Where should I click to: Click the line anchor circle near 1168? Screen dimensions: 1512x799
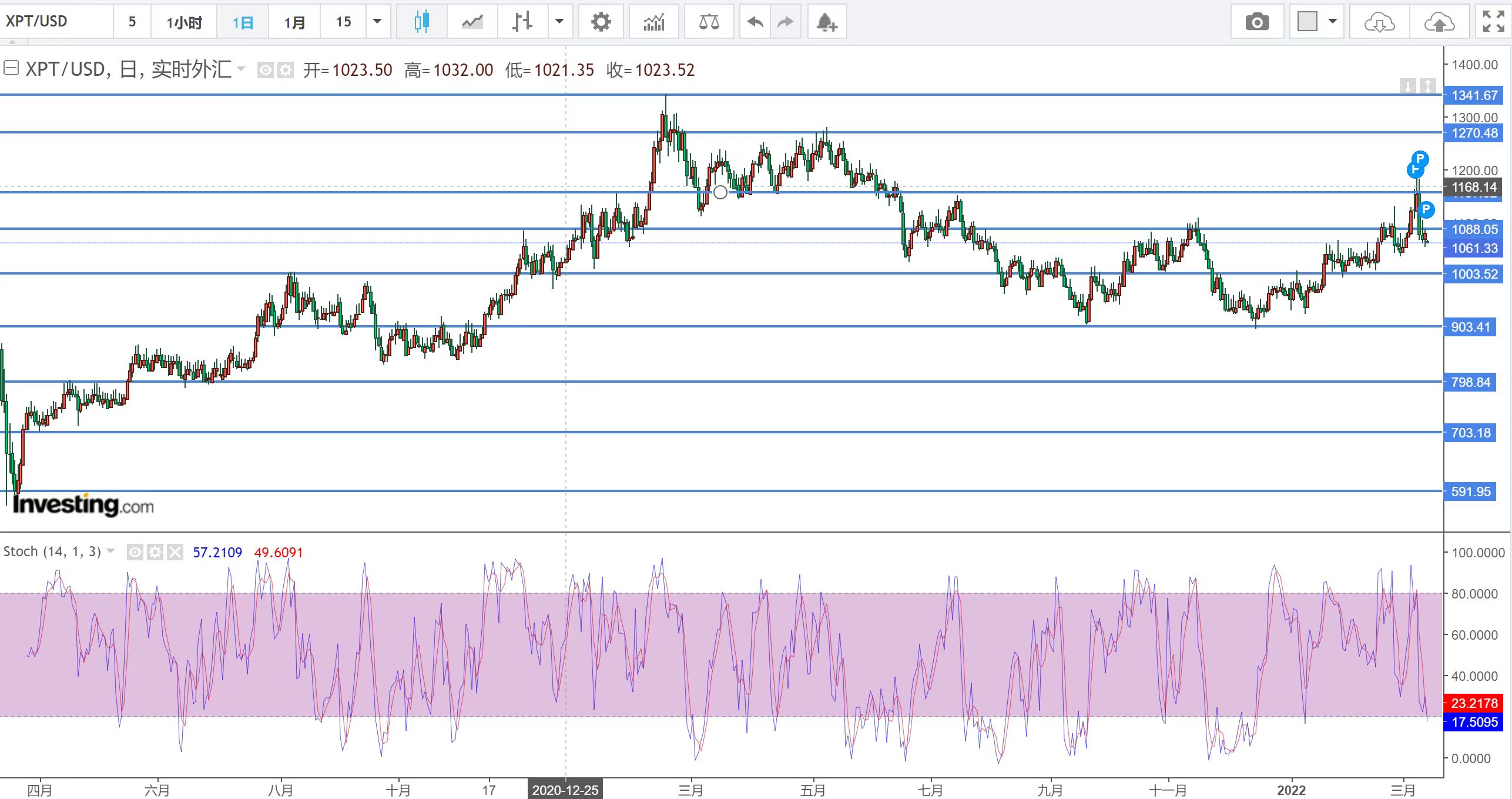pos(720,192)
